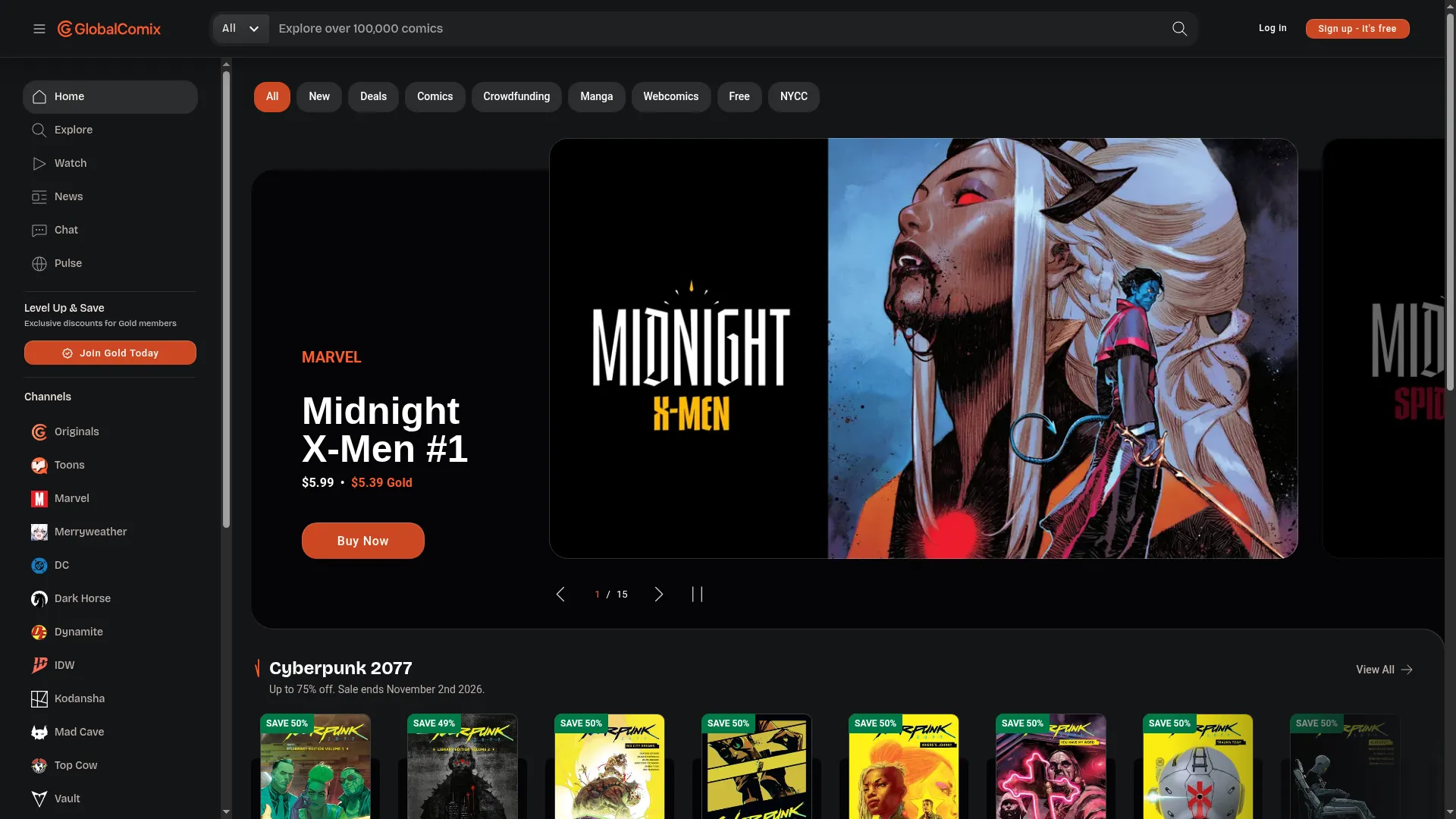
Task: Click the GlobalComix logo
Action: coord(109,29)
